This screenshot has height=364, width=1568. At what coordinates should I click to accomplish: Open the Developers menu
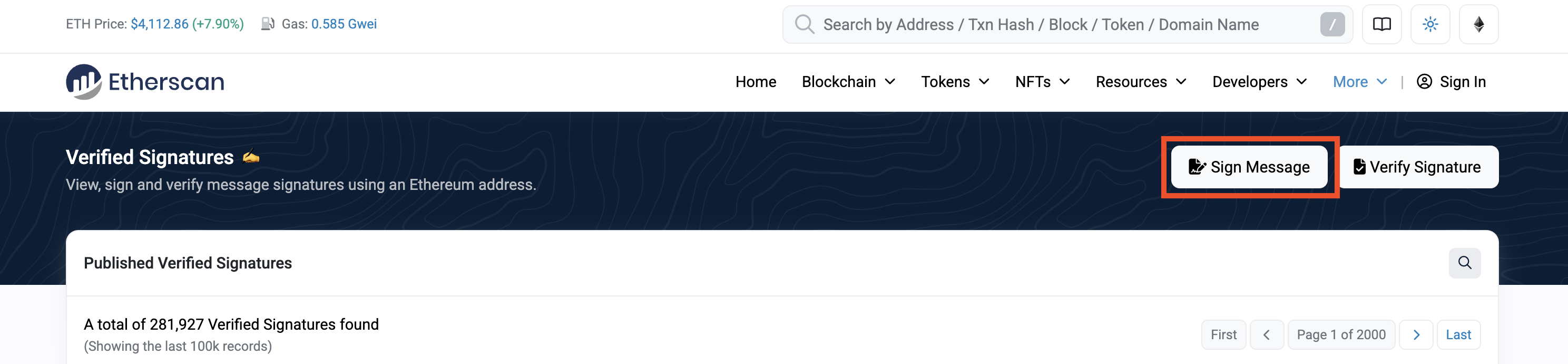click(x=1259, y=82)
